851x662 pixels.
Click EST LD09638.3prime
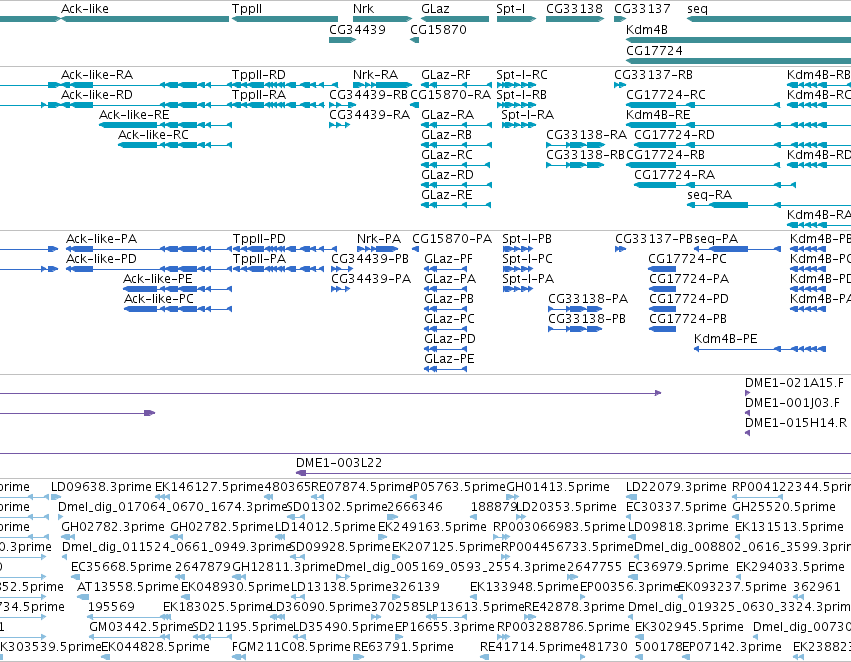(x=101, y=487)
